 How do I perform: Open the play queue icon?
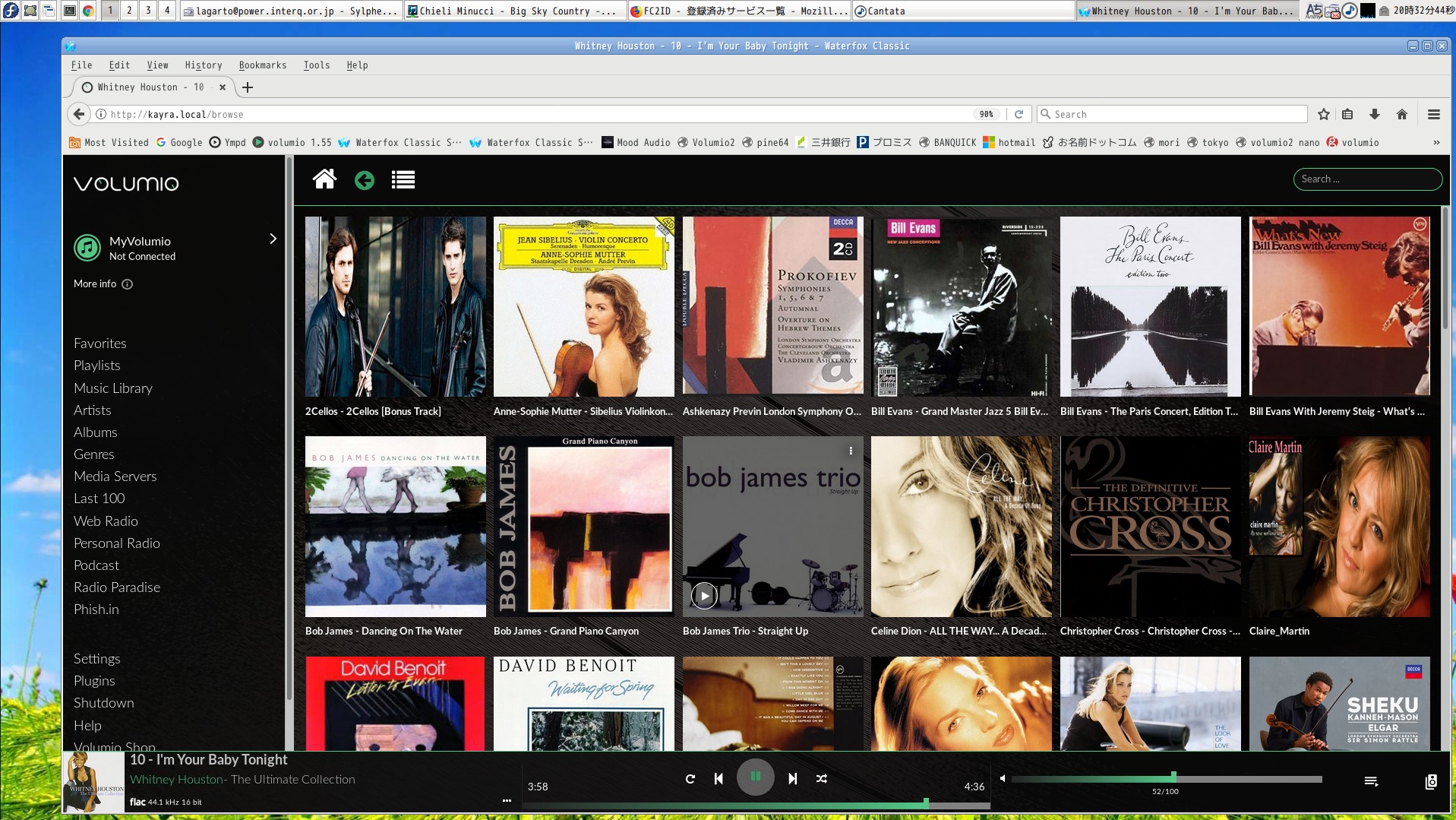(1371, 781)
